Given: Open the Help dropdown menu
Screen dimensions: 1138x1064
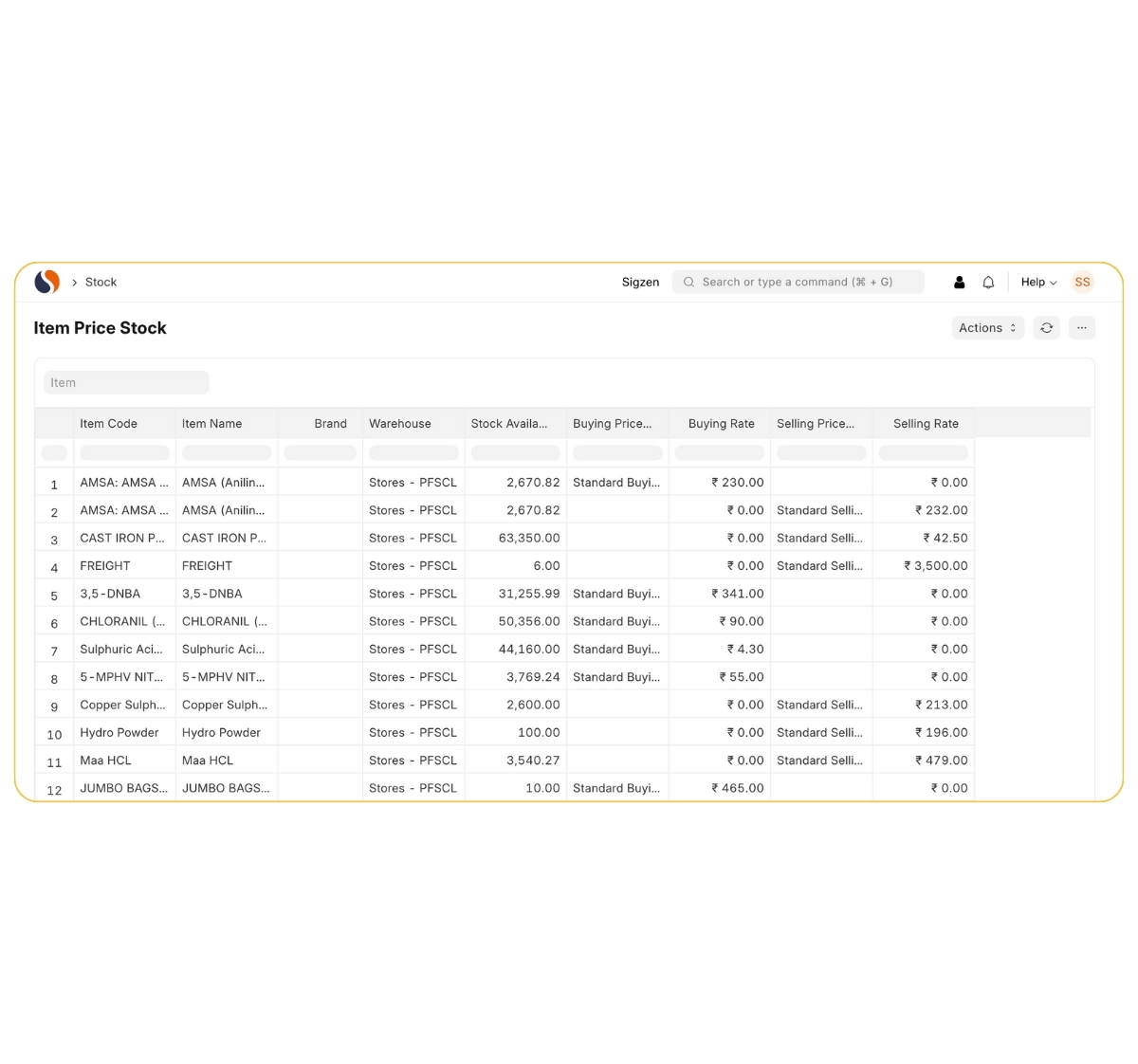Looking at the screenshot, I should coord(1038,282).
